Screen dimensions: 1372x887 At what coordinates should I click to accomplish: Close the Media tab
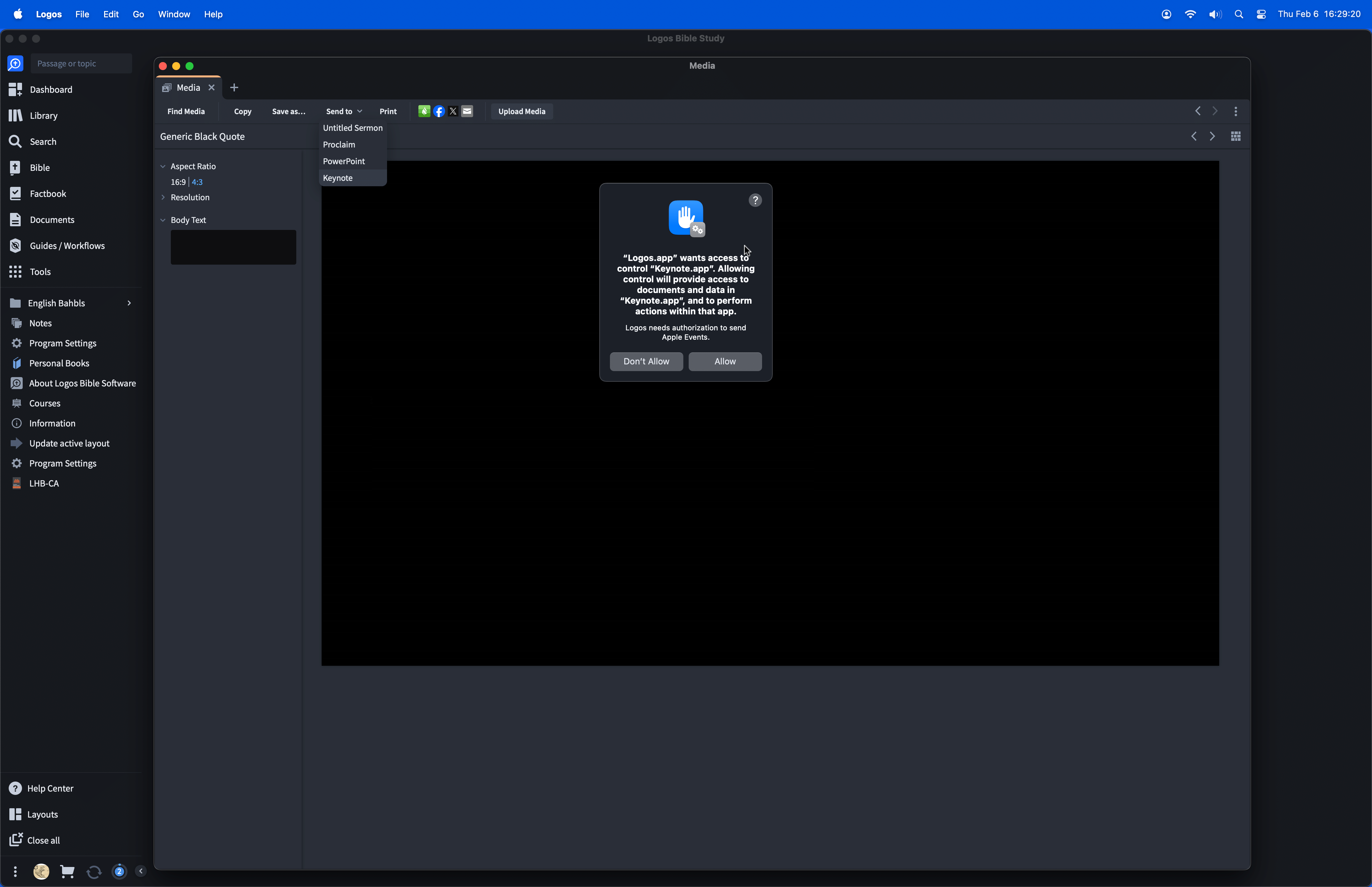tap(211, 87)
